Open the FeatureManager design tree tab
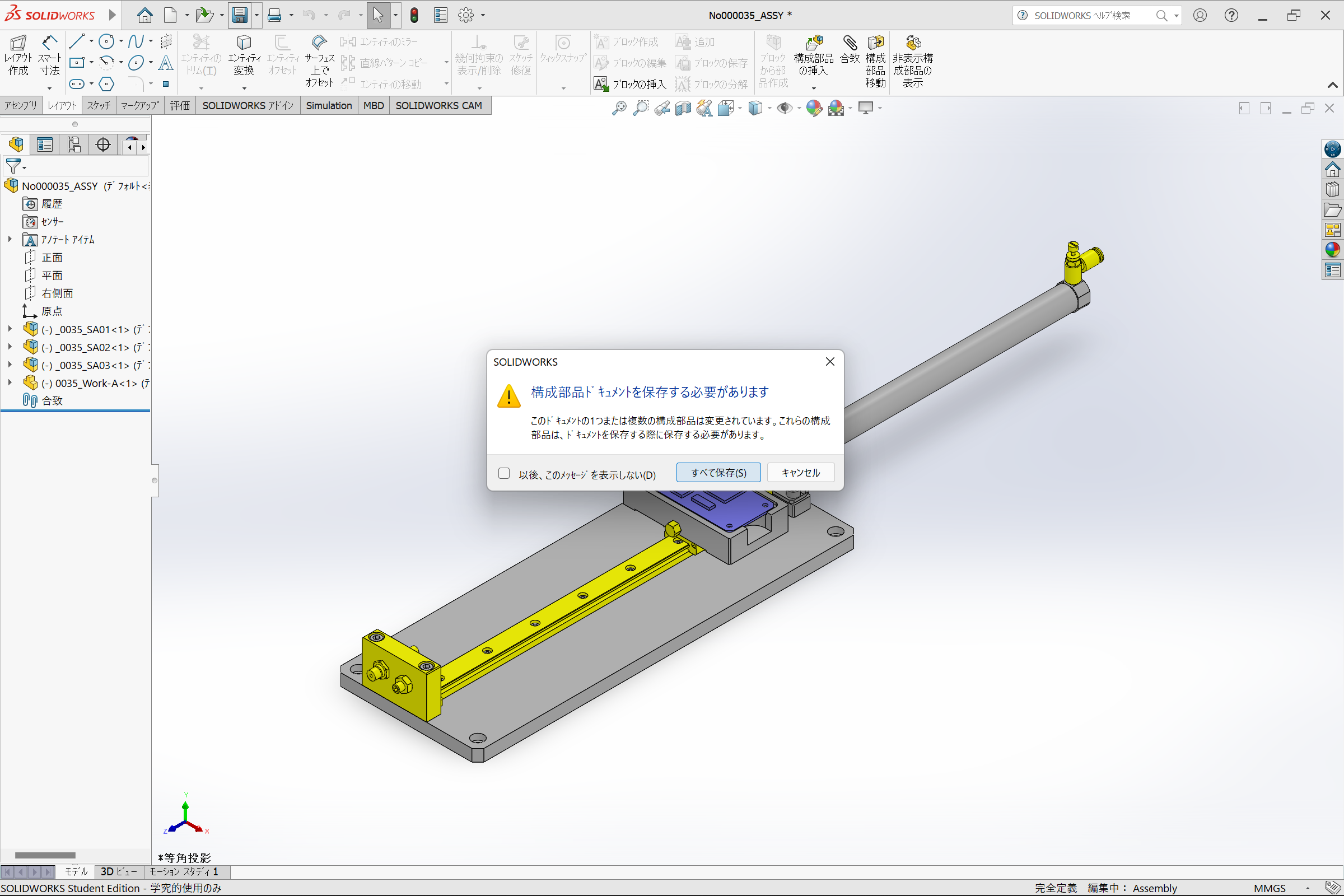This screenshot has height=896, width=1344. point(16,144)
